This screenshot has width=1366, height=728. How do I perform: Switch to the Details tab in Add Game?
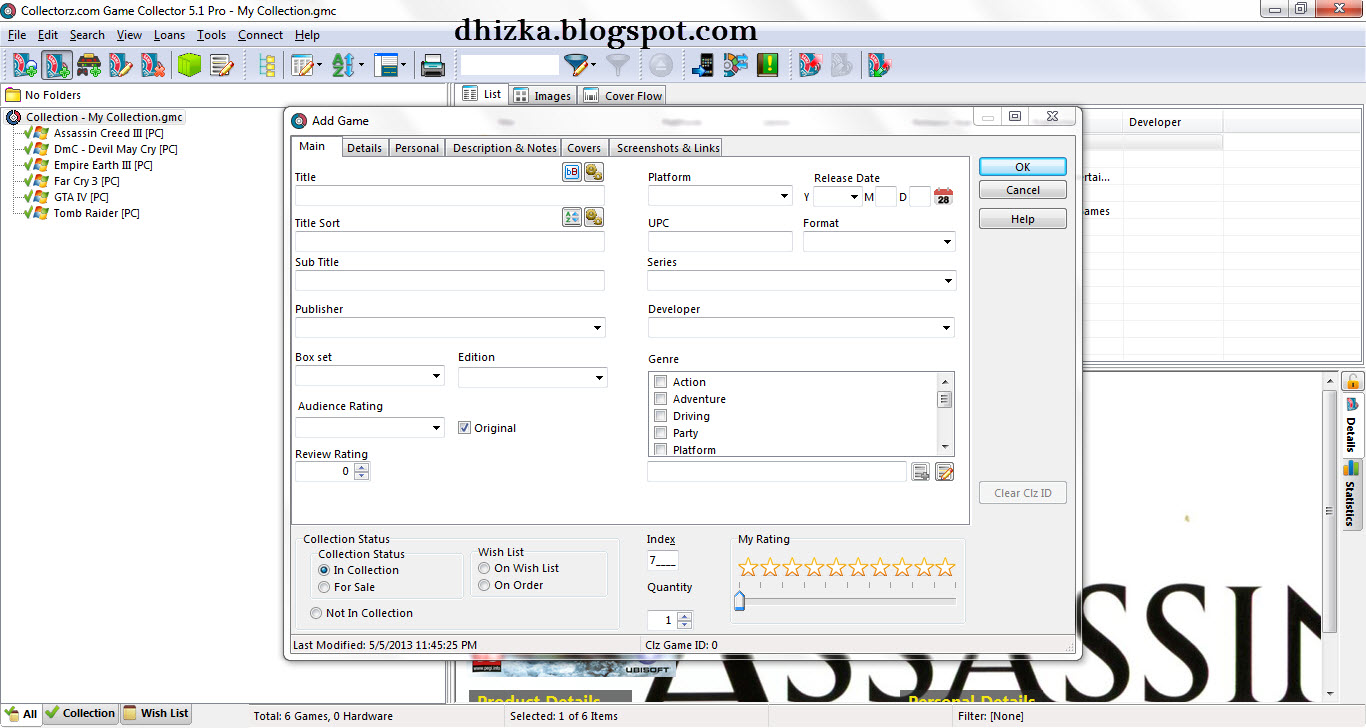click(364, 148)
